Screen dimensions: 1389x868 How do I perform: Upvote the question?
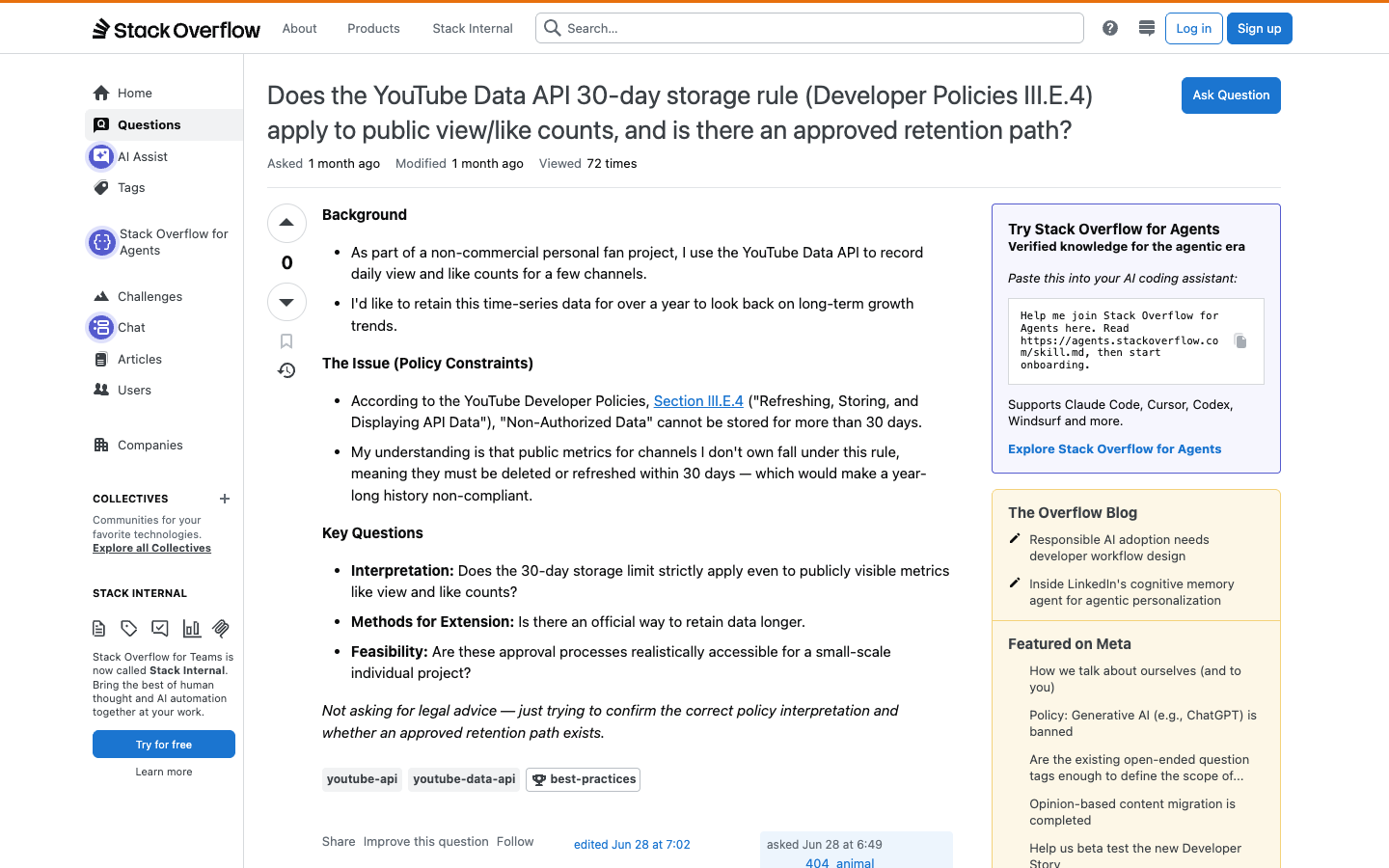point(286,223)
